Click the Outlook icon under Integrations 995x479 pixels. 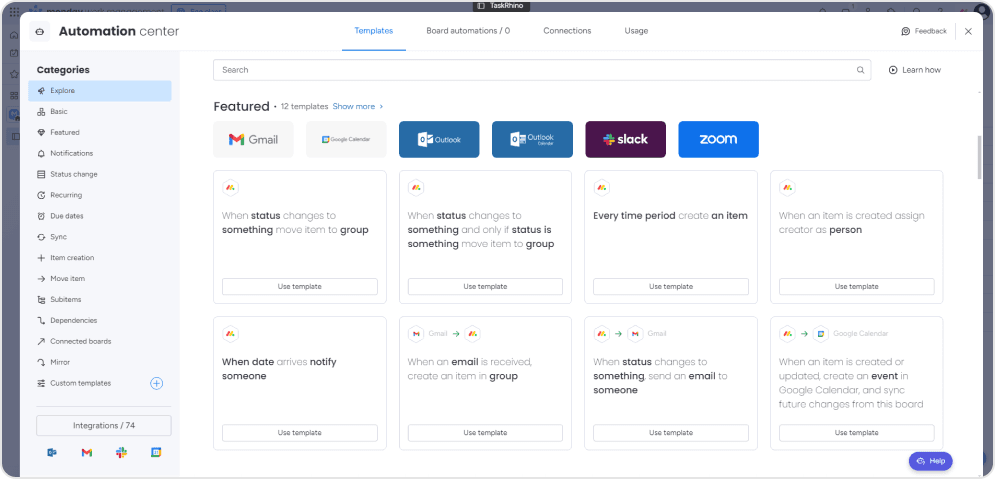52,452
